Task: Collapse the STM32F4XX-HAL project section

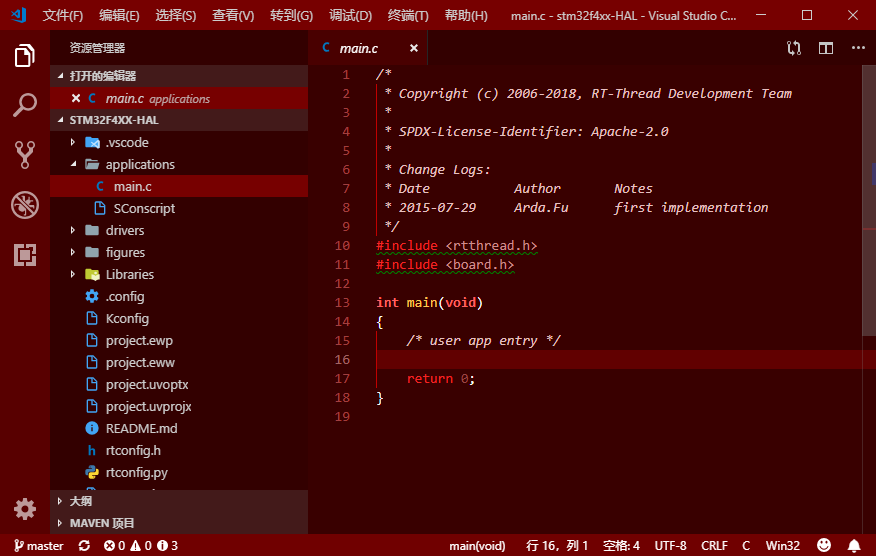Action: tap(179, 120)
